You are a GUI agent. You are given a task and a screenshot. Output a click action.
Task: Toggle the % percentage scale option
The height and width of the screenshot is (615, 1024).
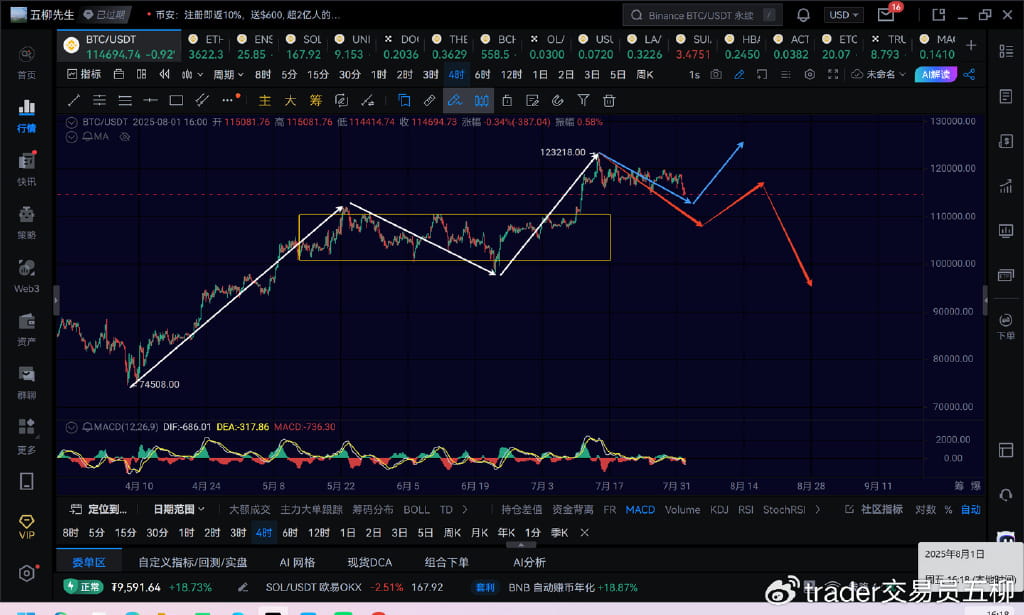(948, 509)
